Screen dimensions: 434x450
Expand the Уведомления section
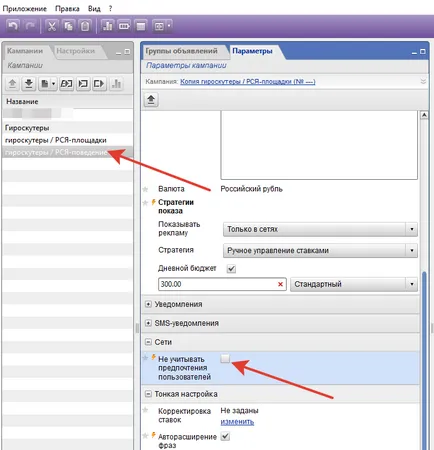[149, 304]
